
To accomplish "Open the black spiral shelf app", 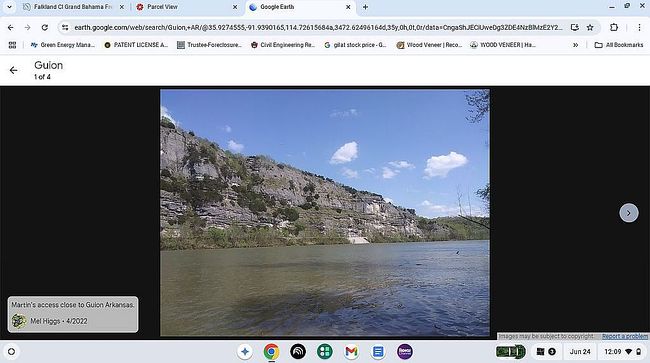I will (298, 352).
